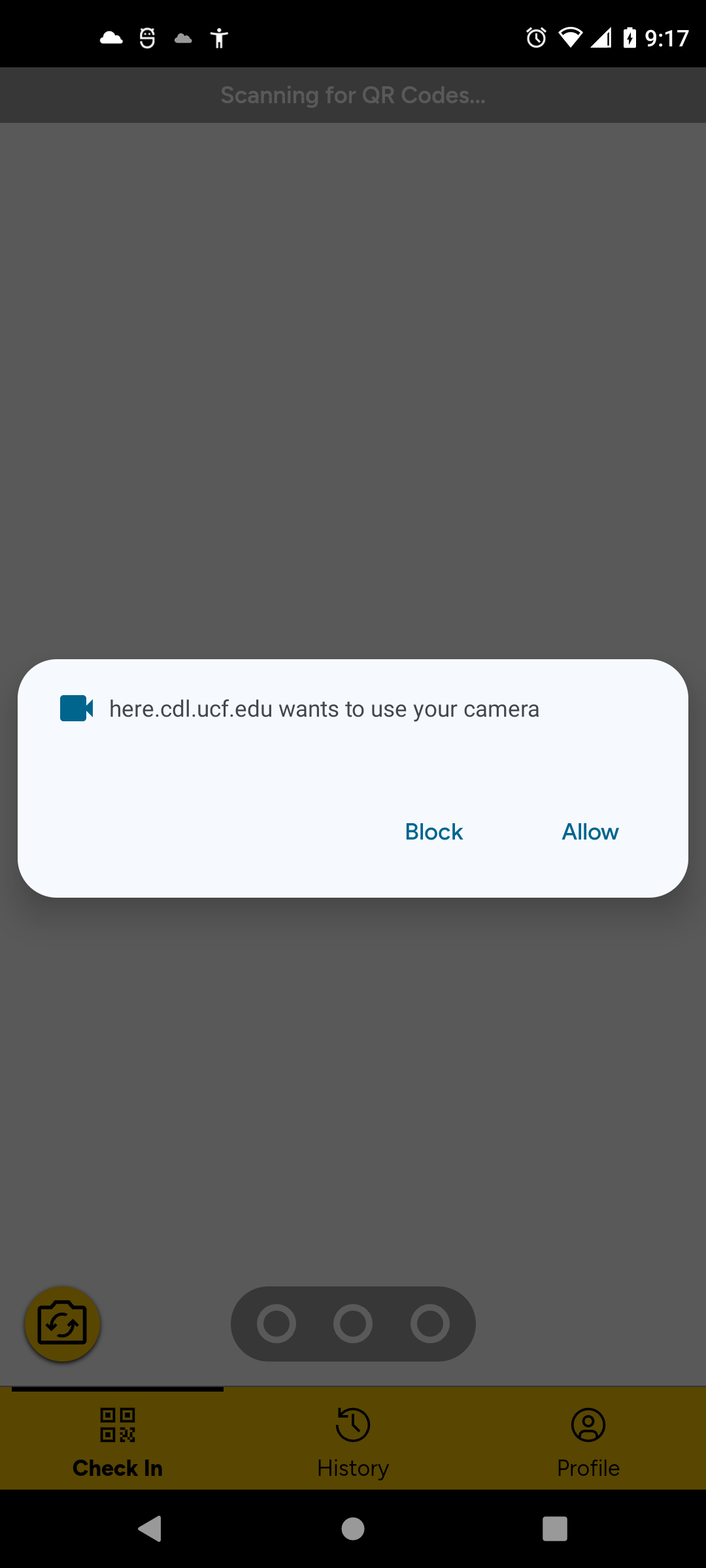Tap Android recent apps square button
706x1568 pixels.
555,1529
